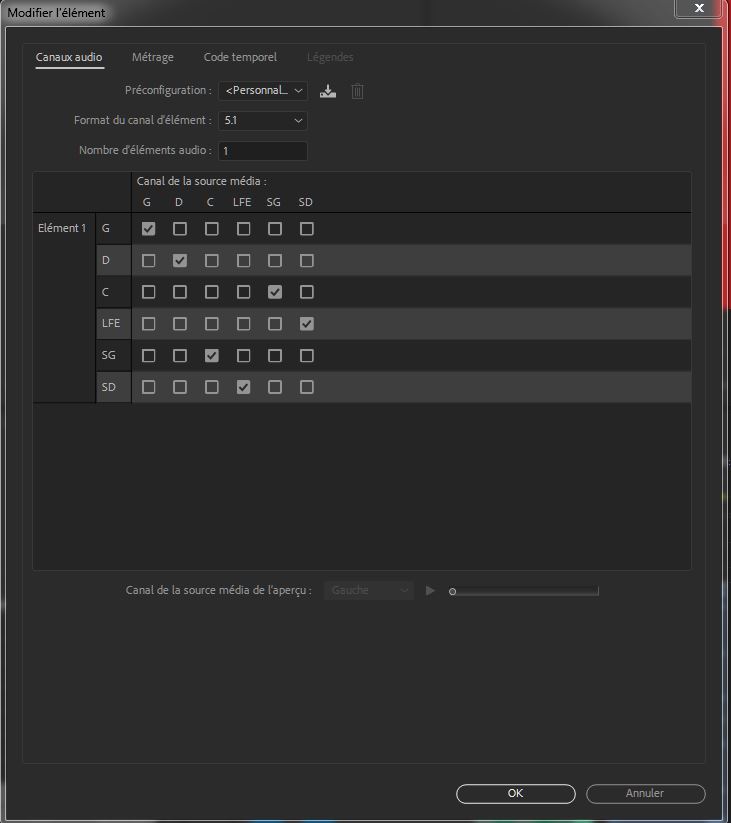Uncheck C row, SG source checkbox
731x823 pixels.
(275, 293)
